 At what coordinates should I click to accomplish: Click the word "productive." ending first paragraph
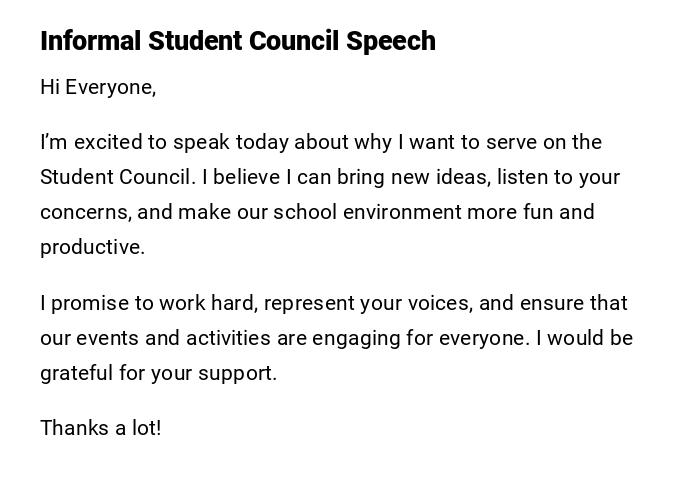[x=92, y=247]
